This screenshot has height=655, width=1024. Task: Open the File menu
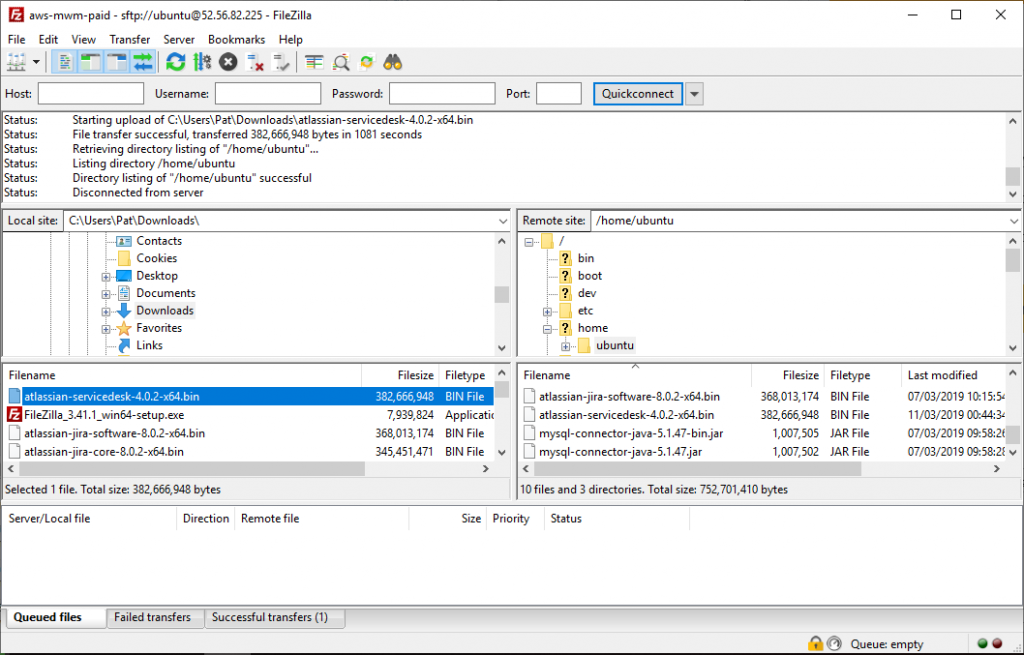pyautogui.click(x=16, y=39)
